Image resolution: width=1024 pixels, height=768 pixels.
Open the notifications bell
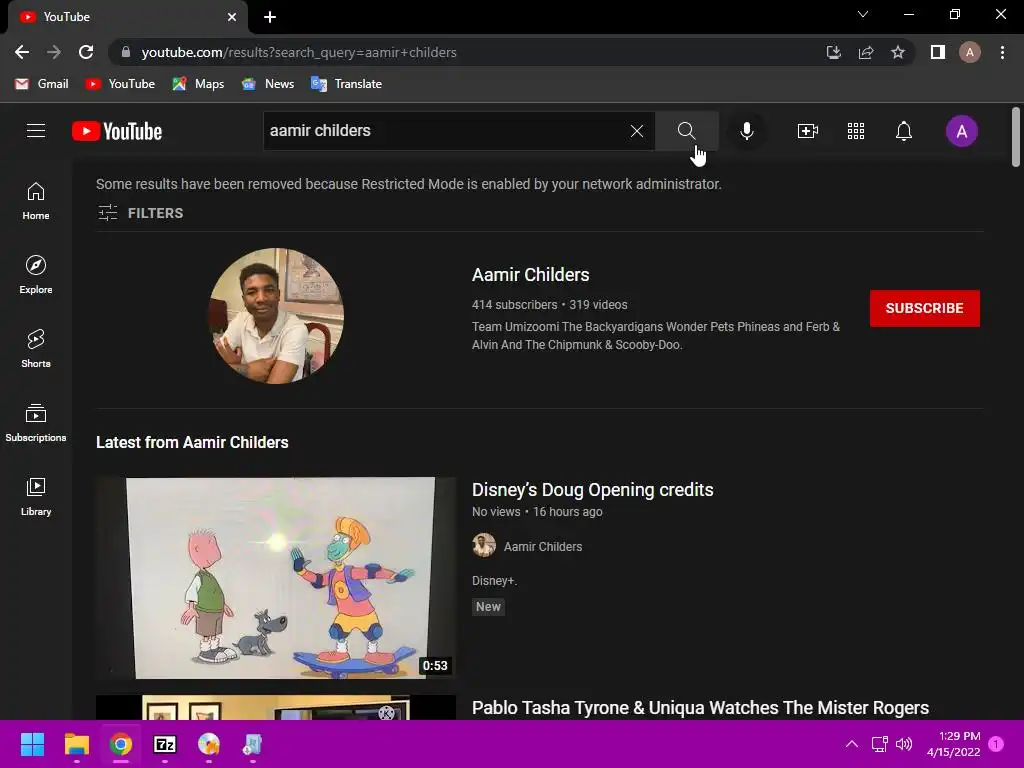click(903, 131)
